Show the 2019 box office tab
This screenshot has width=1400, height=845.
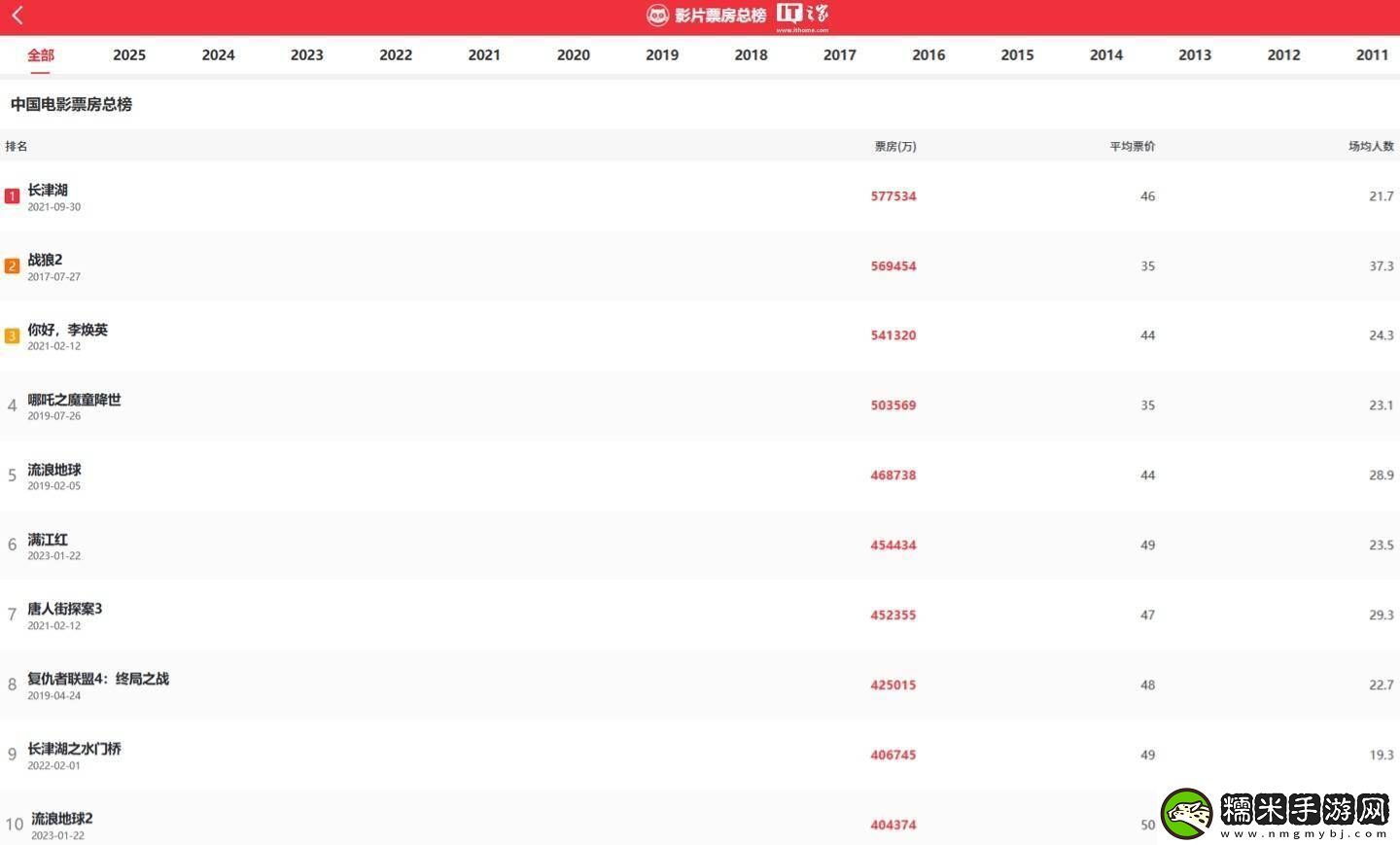662,55
